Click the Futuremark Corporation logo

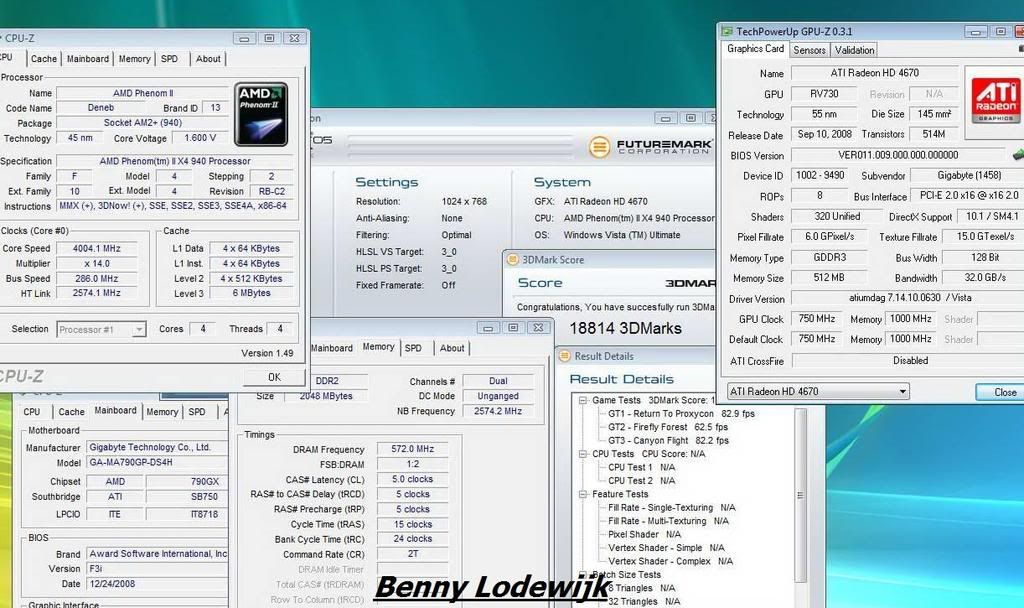[650, 146]
